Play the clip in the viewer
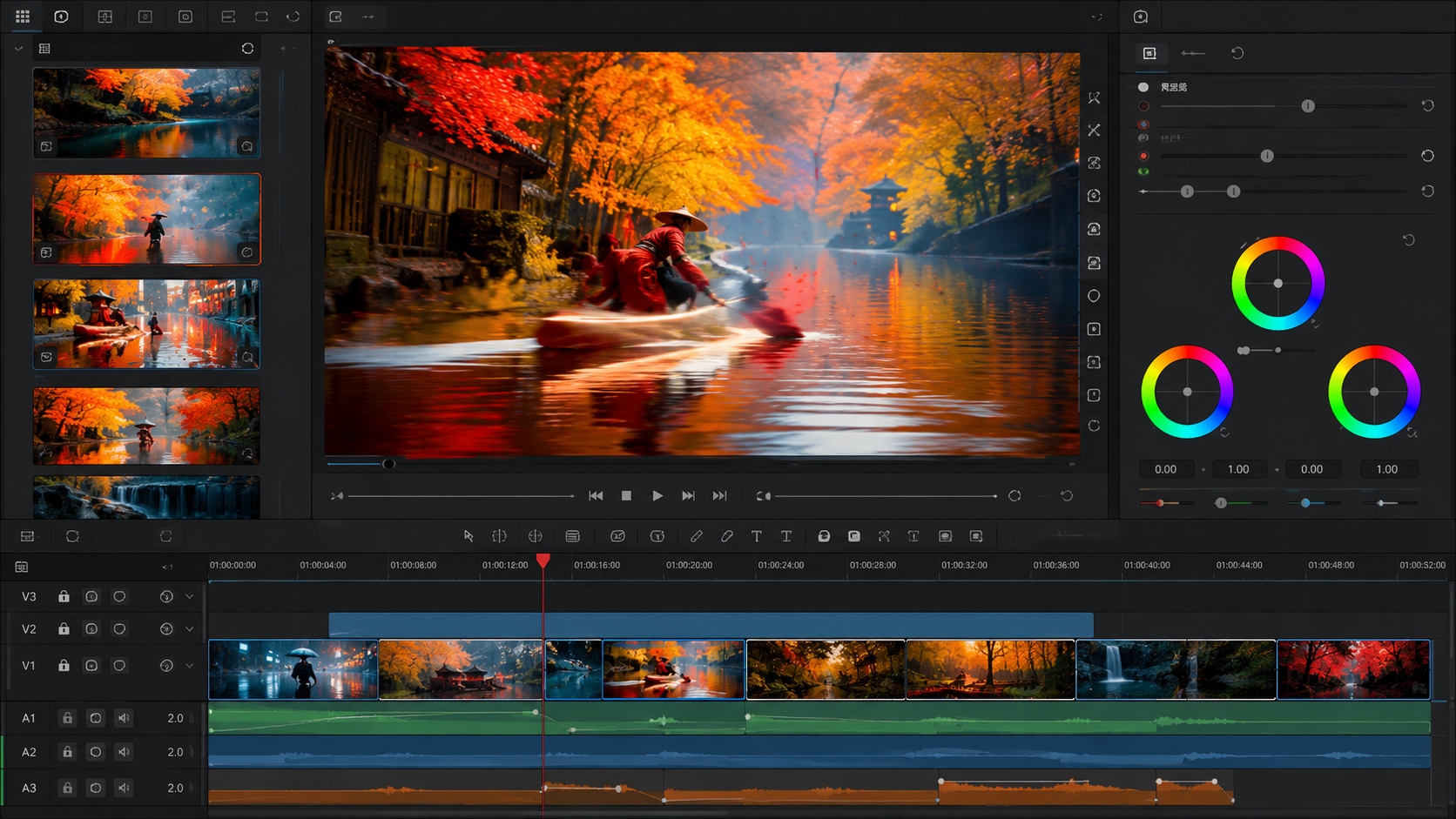This screenshot has height=819, width=1456. pyautogui.click(x=657, y=496)
